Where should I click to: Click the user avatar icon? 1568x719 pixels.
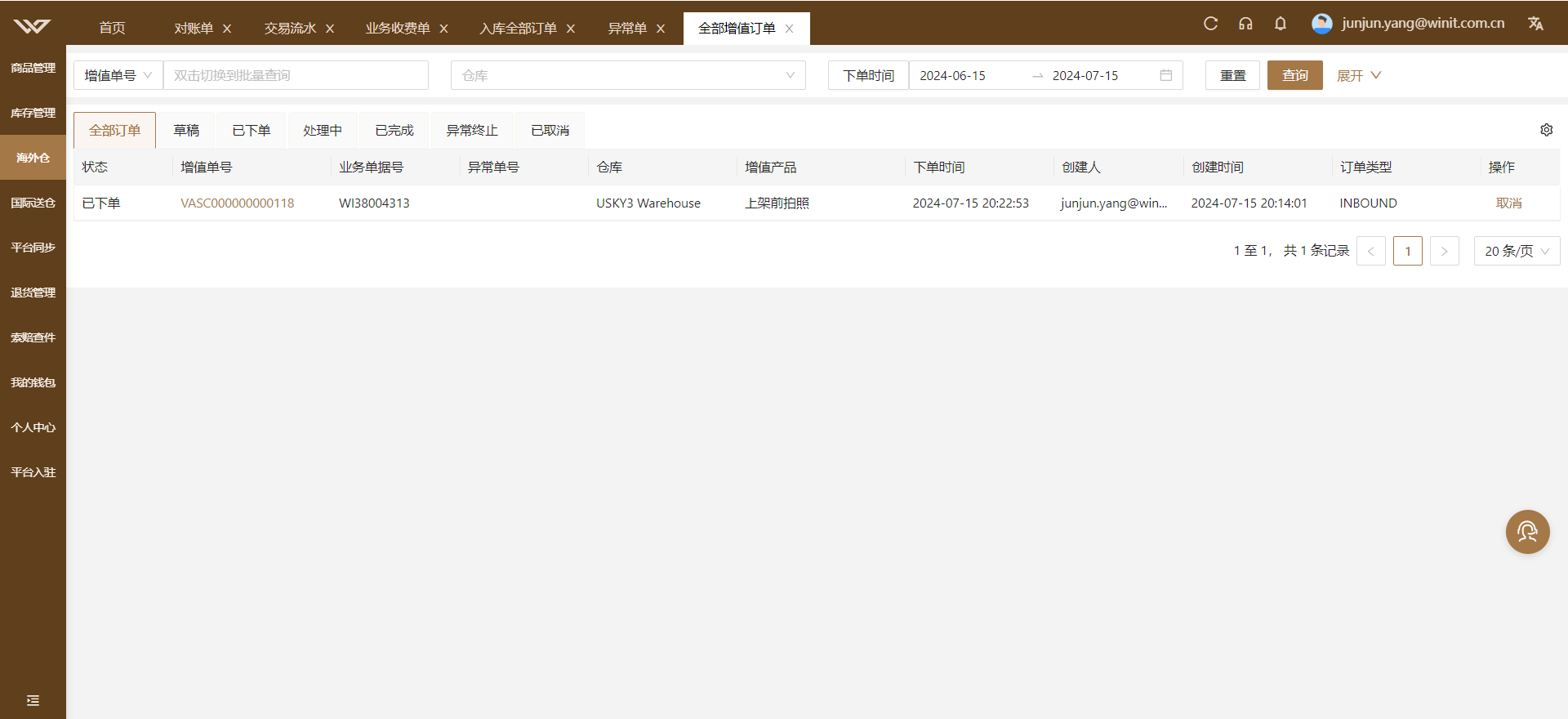coord(1322,24)
